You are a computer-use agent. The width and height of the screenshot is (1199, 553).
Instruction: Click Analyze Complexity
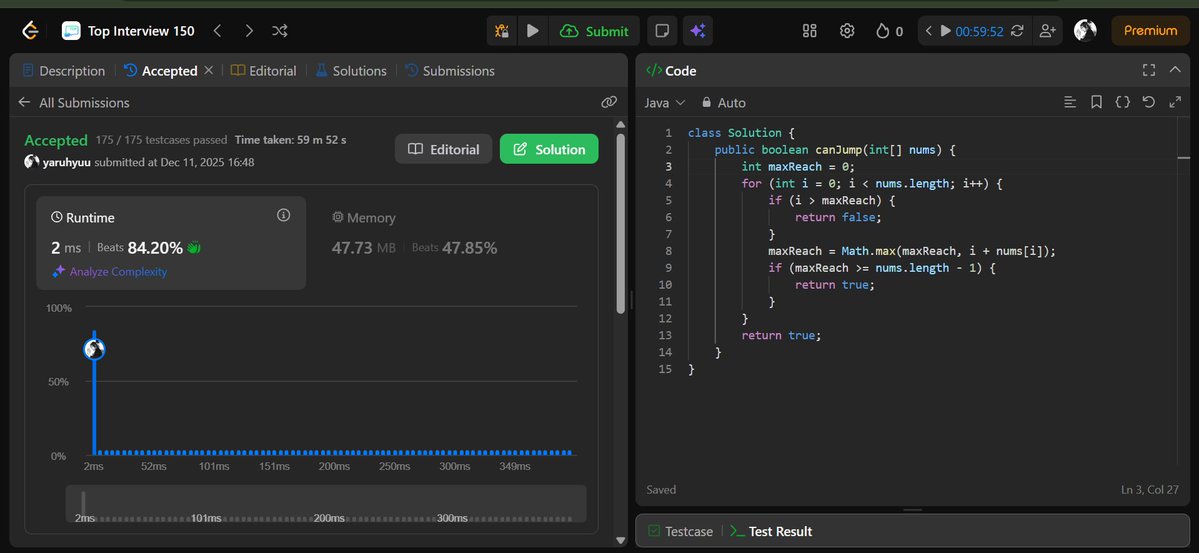tap(109, 272)
